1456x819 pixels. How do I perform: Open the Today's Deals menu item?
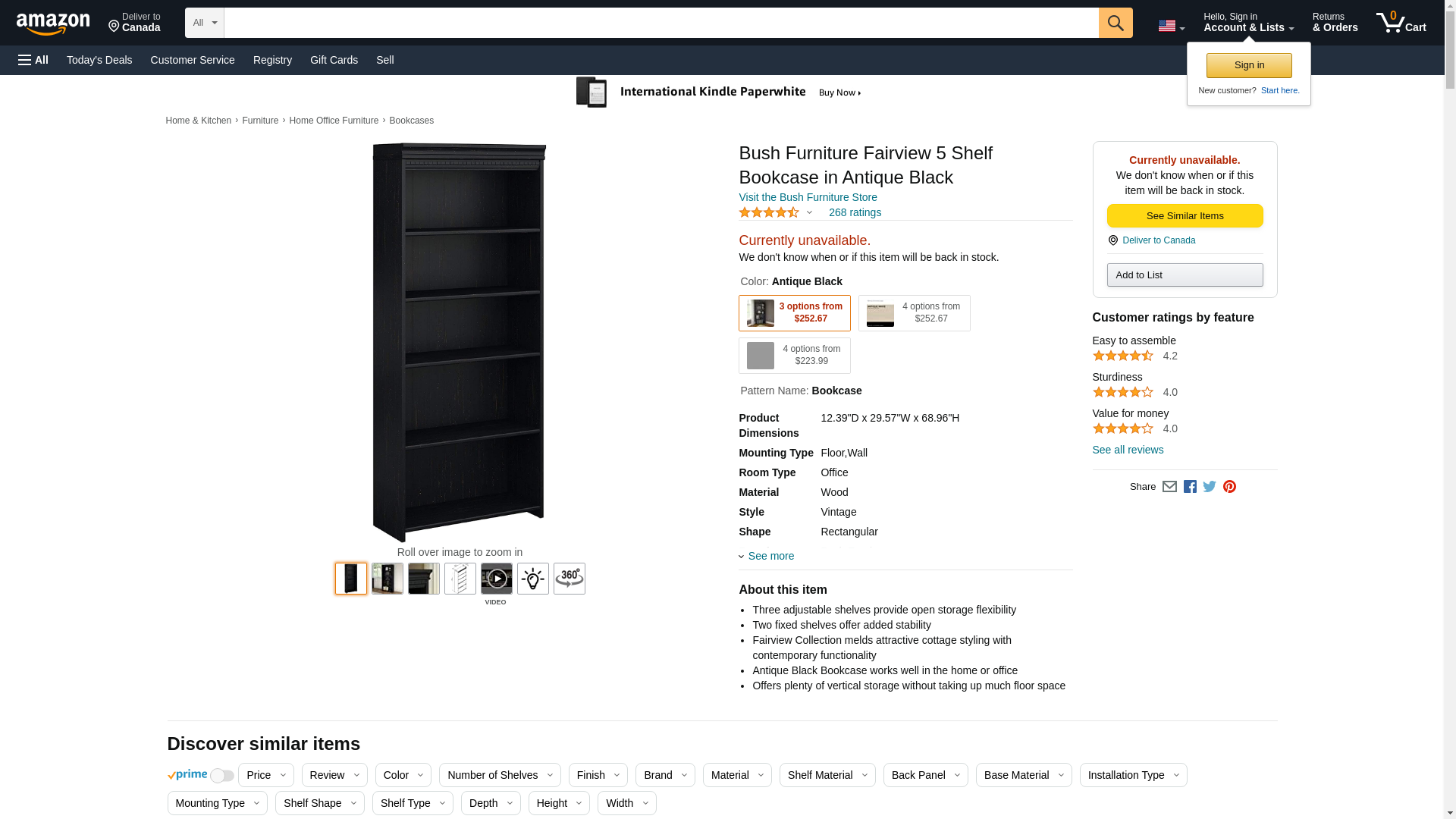99,60
